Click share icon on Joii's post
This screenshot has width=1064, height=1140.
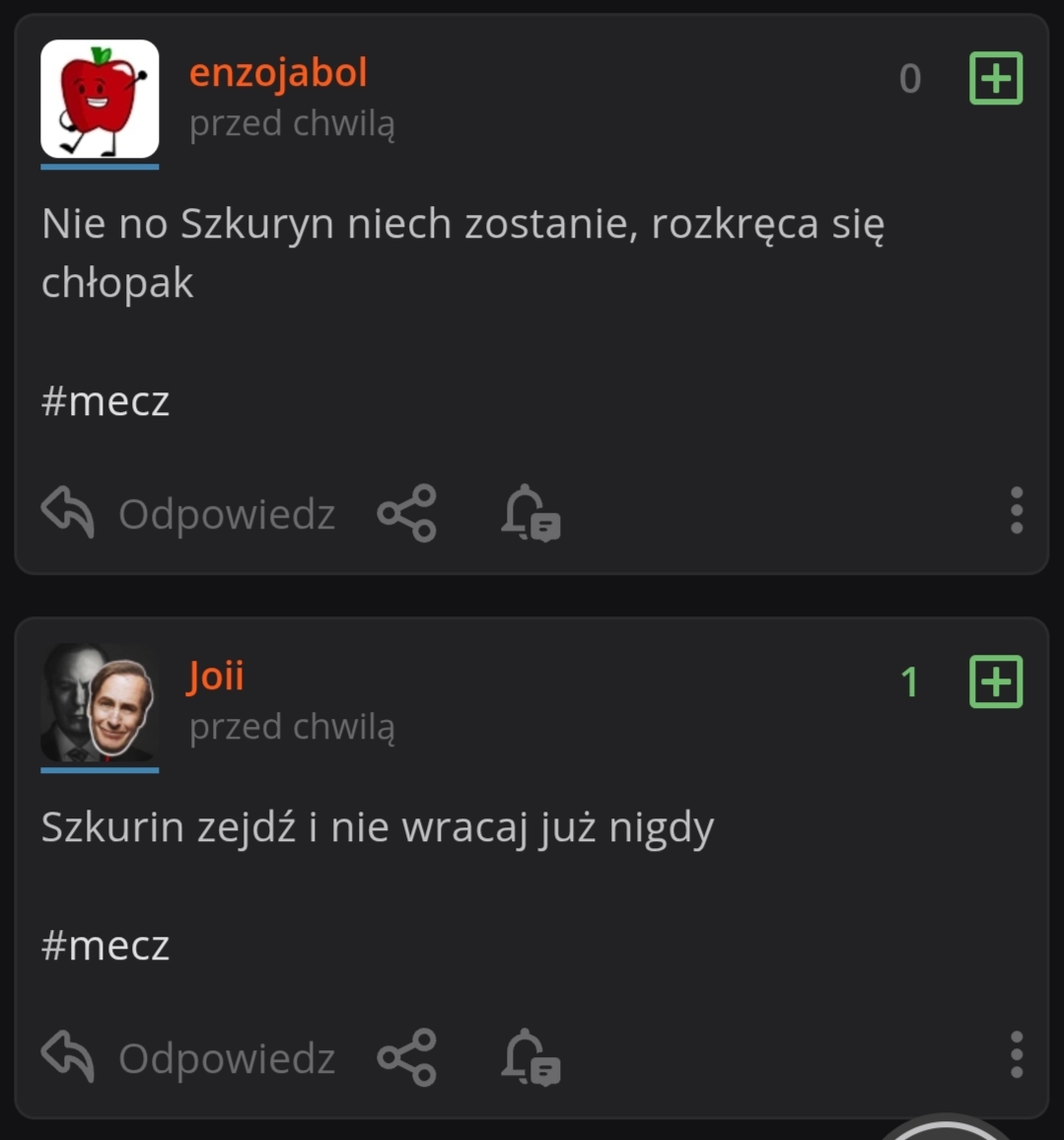pyautogui.click(x=406, y=1057)
